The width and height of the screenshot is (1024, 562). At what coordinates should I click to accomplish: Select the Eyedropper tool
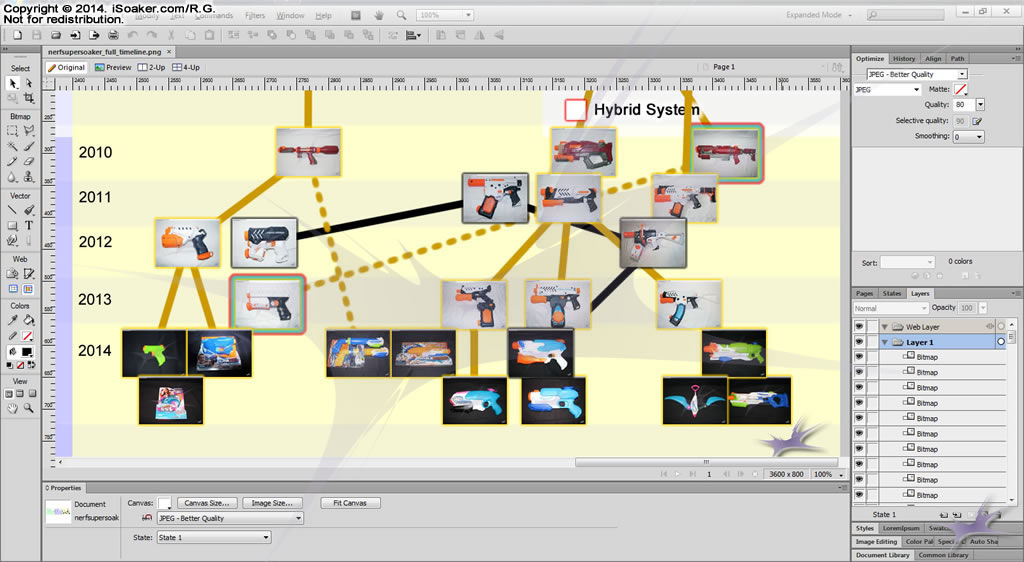[x=12, y=320]
